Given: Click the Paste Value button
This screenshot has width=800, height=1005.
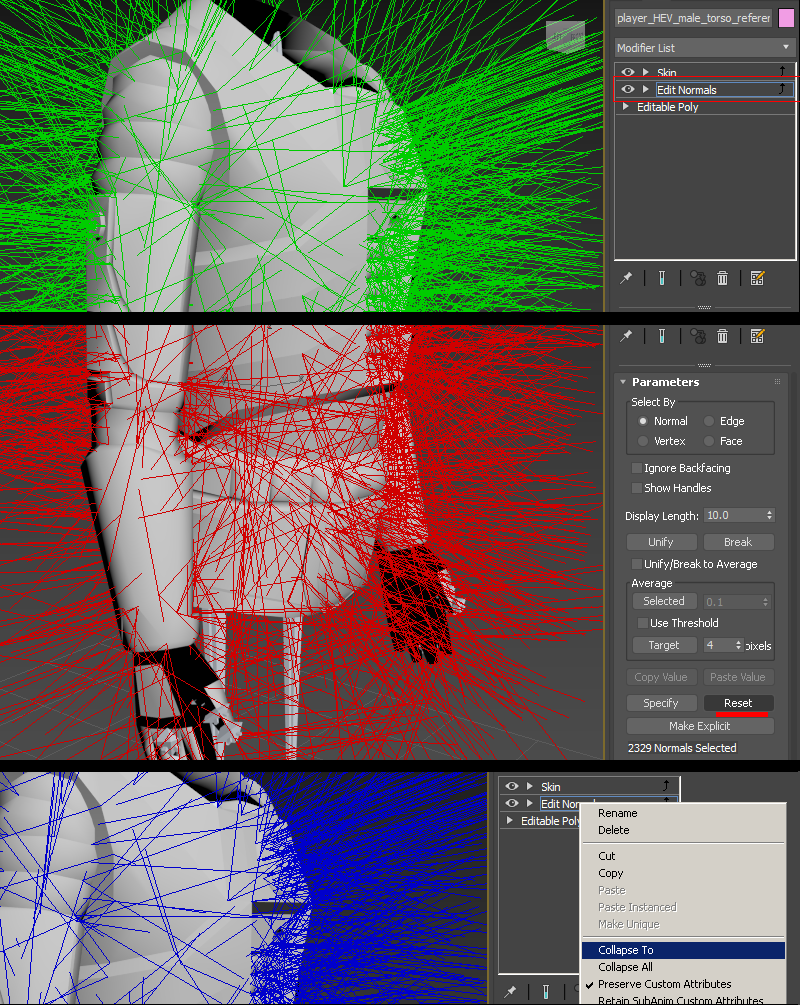Looking at the screenshot, I should [738, 677].
